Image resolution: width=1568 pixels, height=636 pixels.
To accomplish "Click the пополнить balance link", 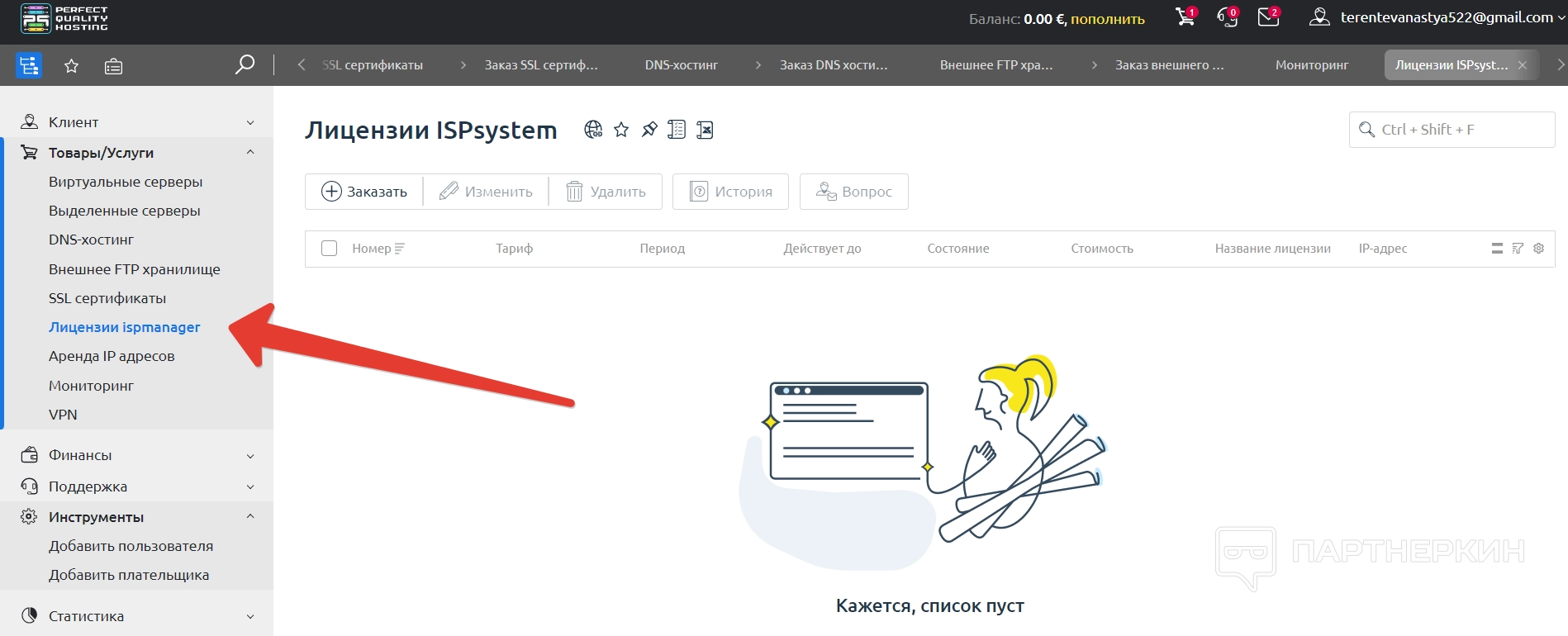I will pyautogui.click(x=1108, y=19).
